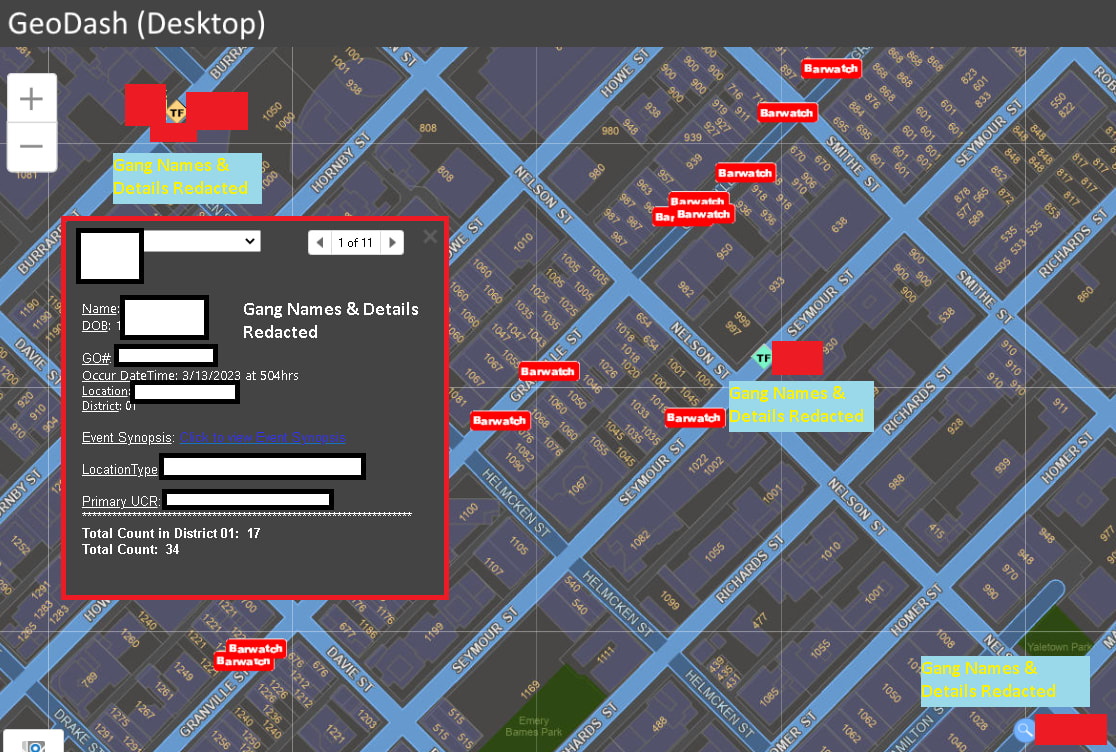1116x752 pixels.
Task: Open the dropdown in the incident popup
Action: (202, 240)
